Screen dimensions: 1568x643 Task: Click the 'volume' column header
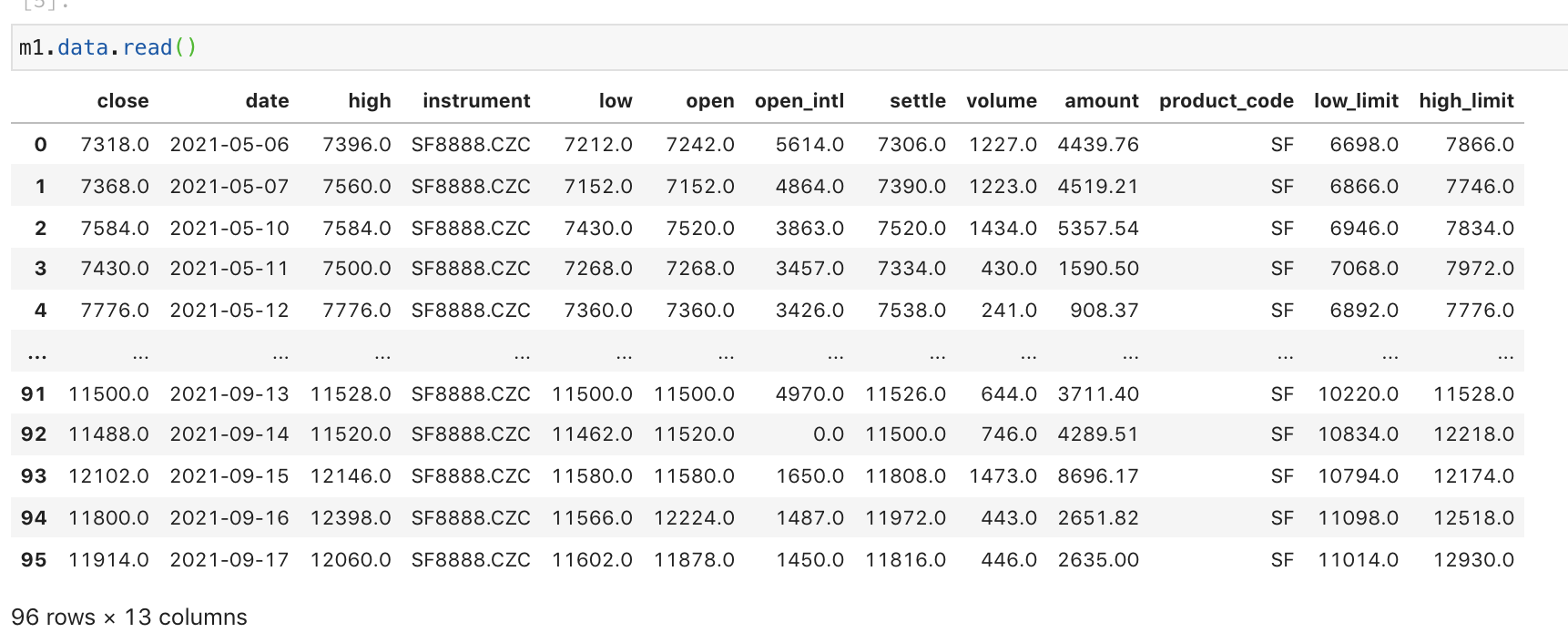1001,101
